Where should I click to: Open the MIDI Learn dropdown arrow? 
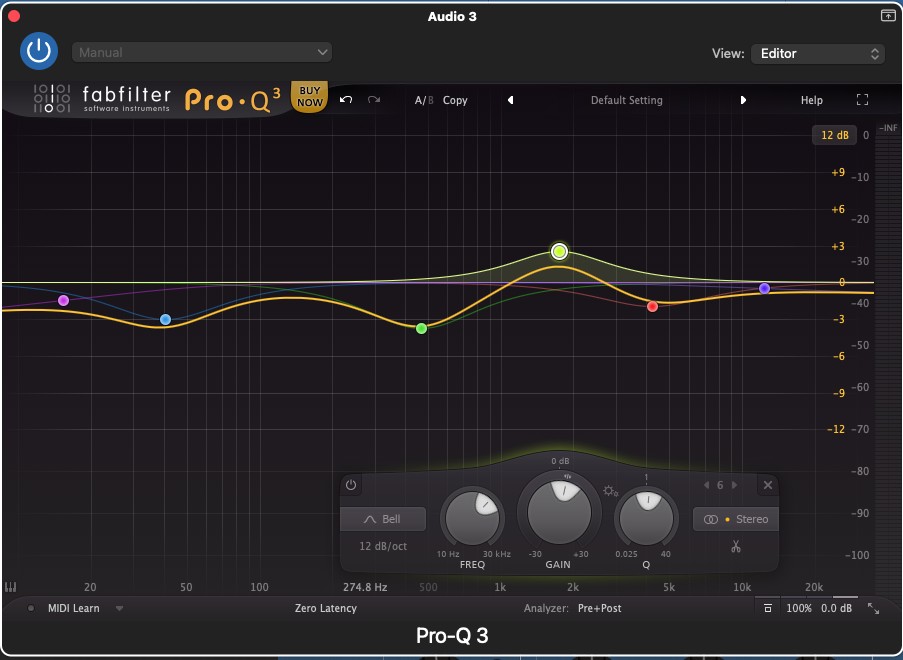click(119, 608)
